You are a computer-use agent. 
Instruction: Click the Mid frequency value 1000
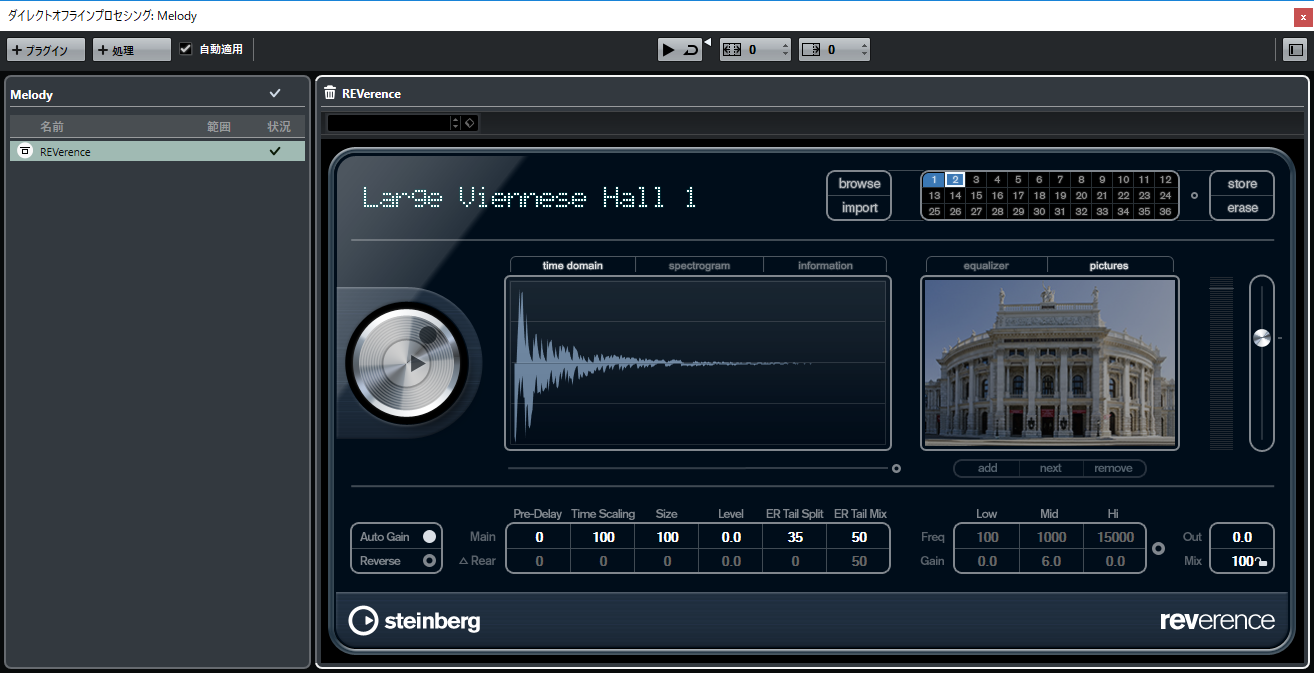pos(1051,537)
